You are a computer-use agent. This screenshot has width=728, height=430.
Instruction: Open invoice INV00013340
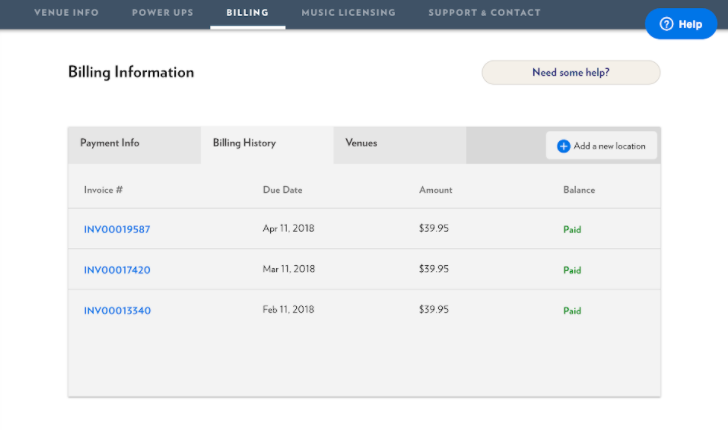coord(117,311)
